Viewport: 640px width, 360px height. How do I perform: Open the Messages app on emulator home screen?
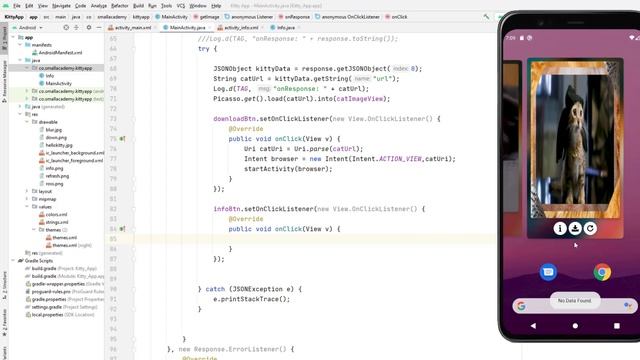(x=548, y=272)
